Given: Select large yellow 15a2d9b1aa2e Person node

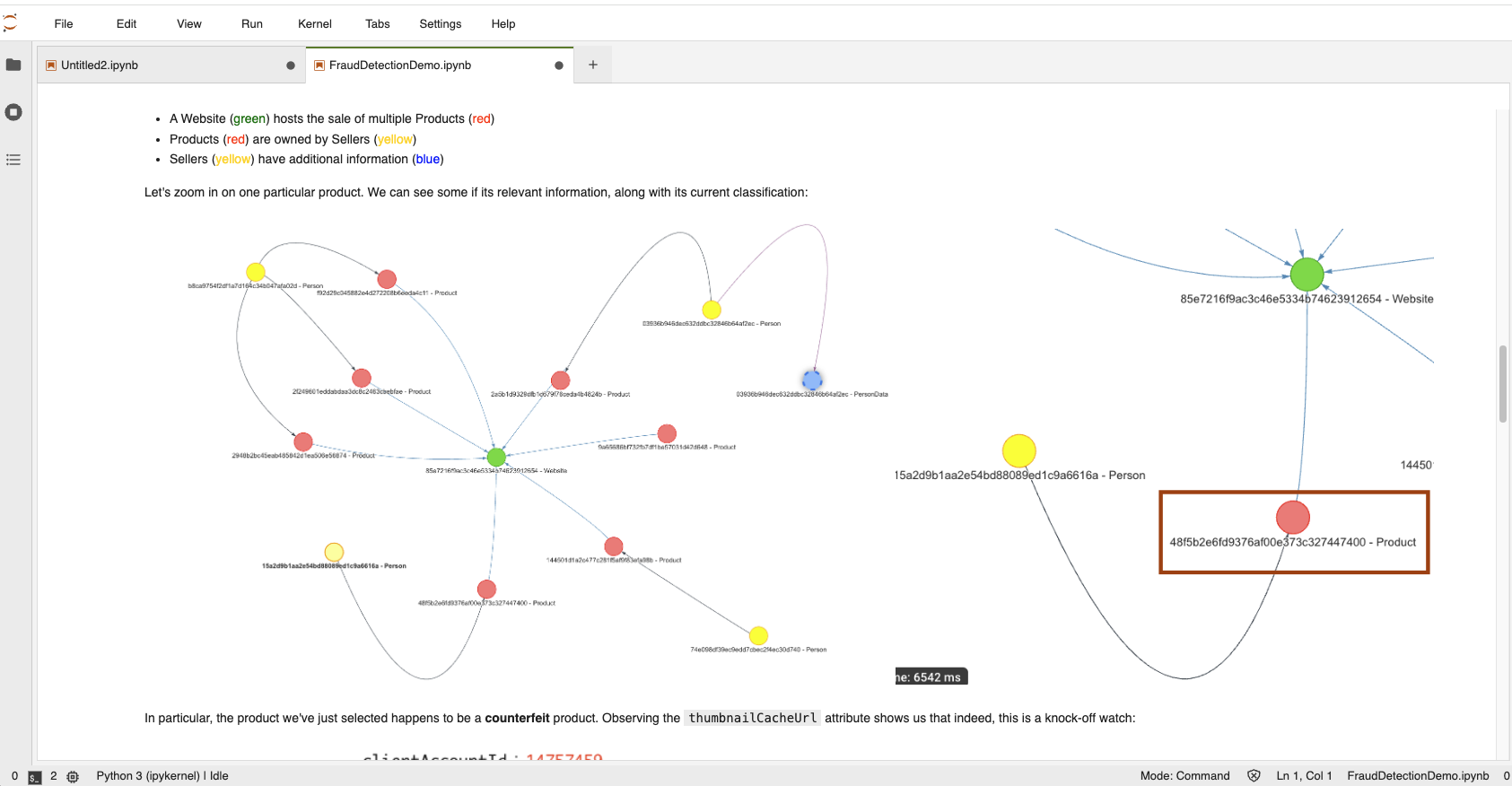Looking at the screenshot, I should pos(1019,451).
